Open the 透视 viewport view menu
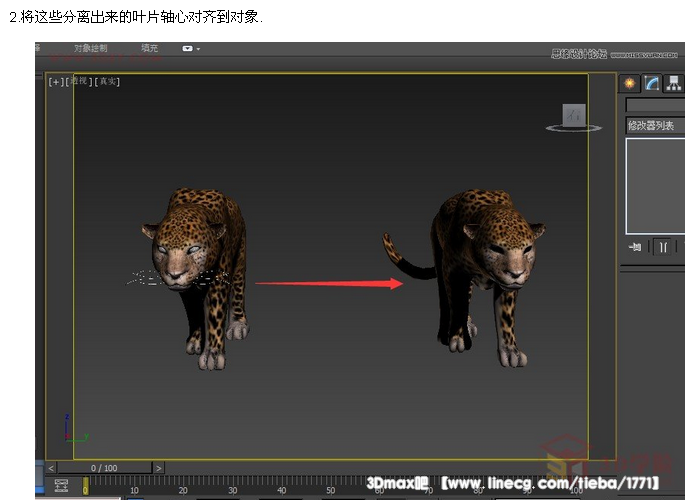This screenshot has width=688, height=500. coord(79,81)
